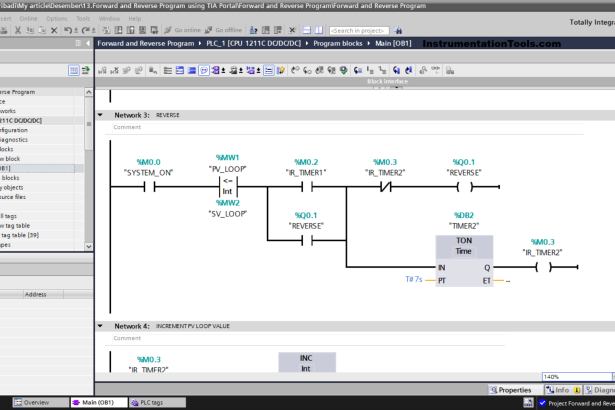Click the Paste icon in the main toolbar
Viewport: 615px width, 410px height.
pos(42,30)
